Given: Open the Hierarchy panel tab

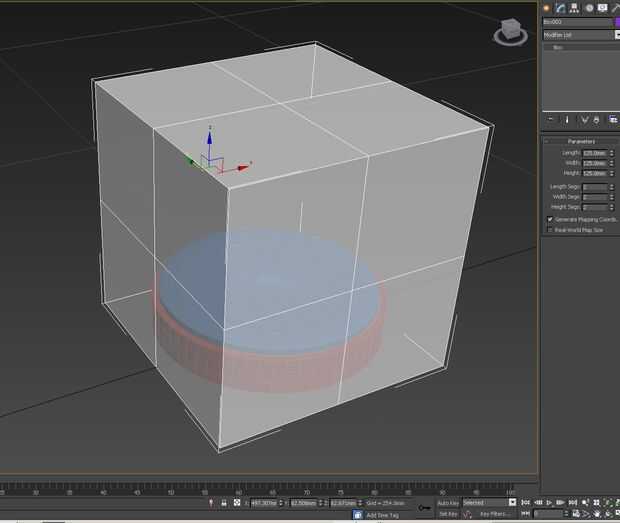Looking at the screenshot, I should [574, 8].
